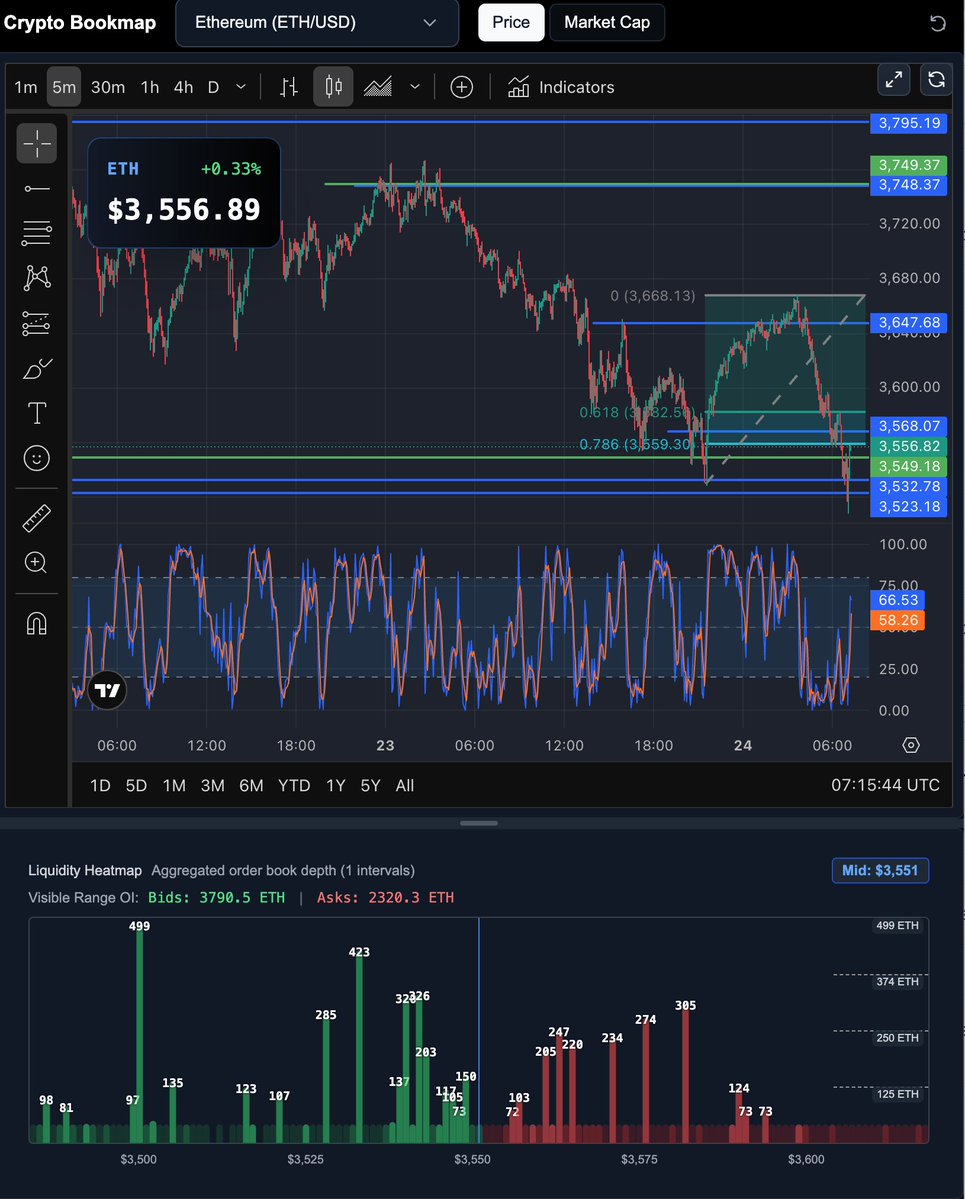Click the 66.53 stochastic value label

click(x=898, y=600)
